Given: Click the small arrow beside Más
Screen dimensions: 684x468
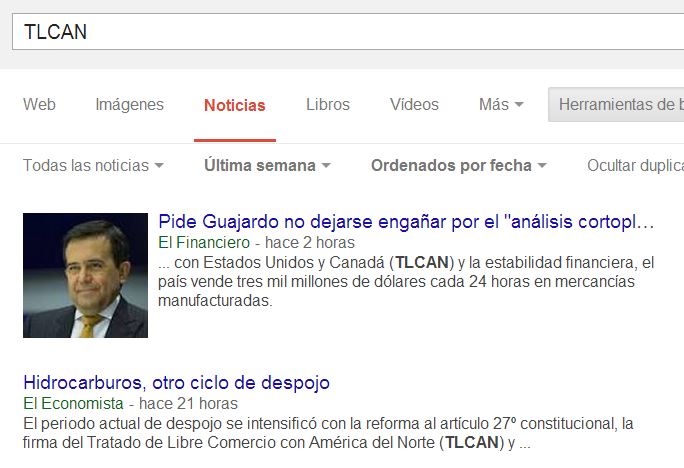Looking at the screenshot, I should (x=519, y=105).
